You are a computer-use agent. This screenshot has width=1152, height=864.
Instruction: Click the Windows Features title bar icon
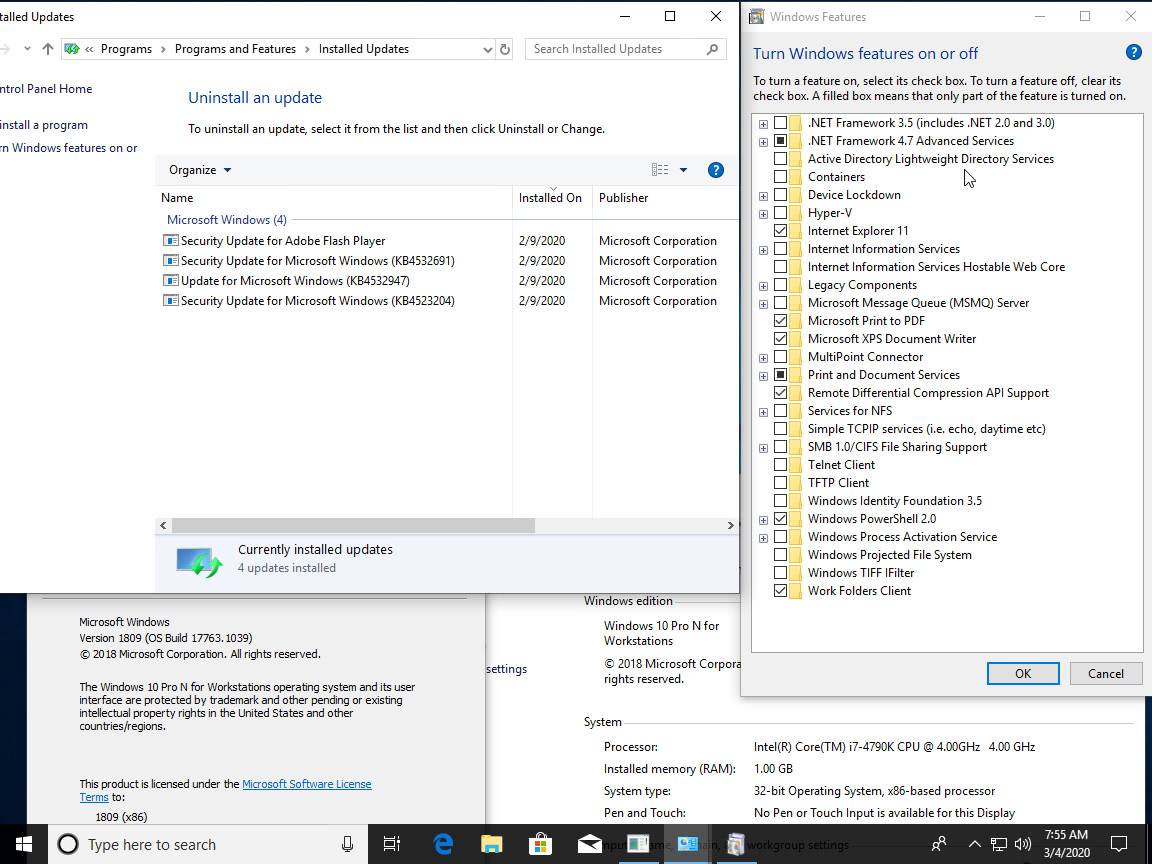click(756, 16)
